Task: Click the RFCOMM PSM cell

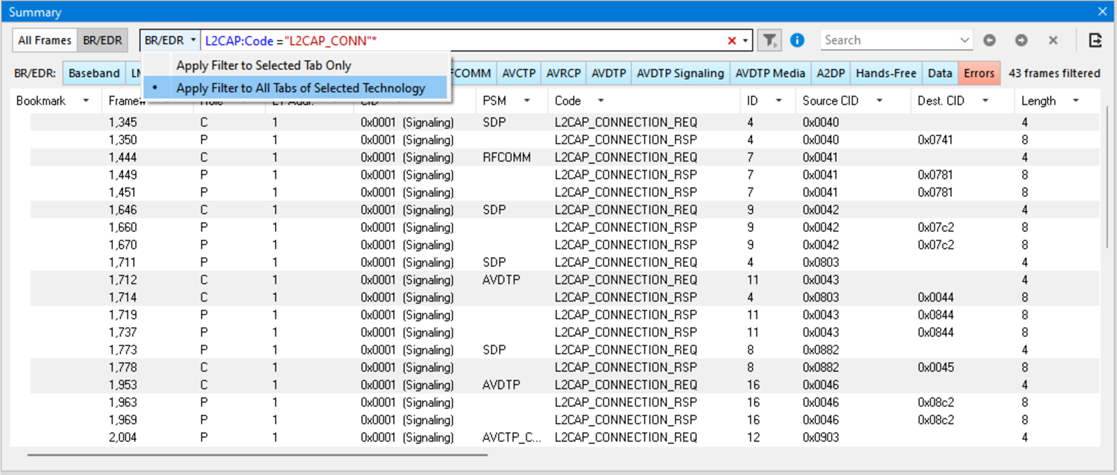Action: [506, 157]
